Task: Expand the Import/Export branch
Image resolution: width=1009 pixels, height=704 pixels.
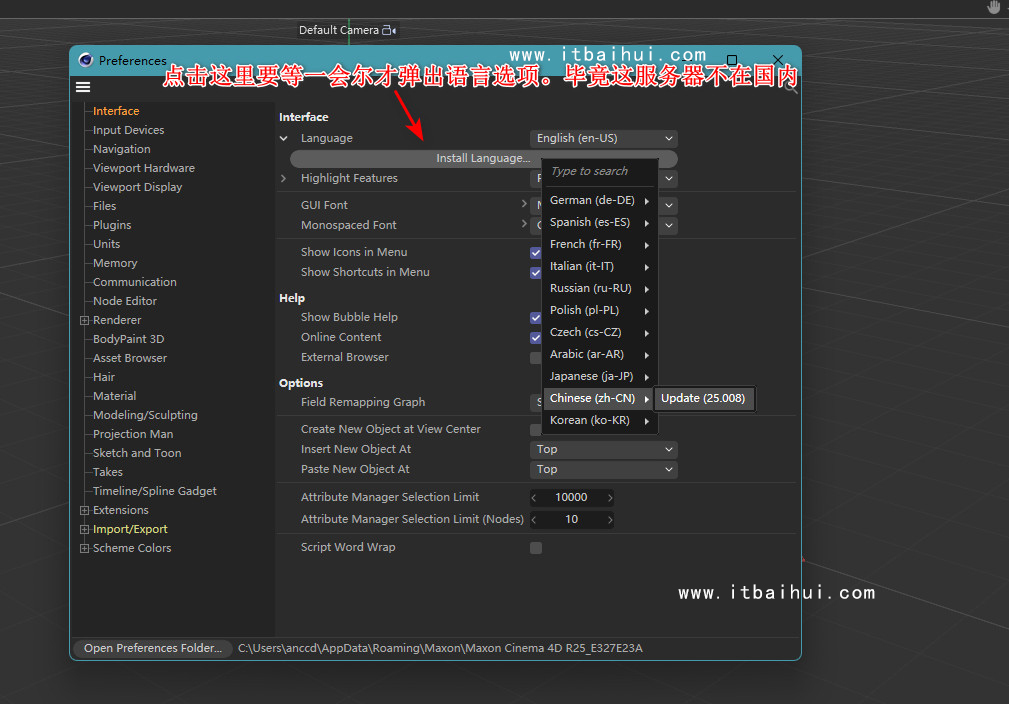Action: (84, 528)
